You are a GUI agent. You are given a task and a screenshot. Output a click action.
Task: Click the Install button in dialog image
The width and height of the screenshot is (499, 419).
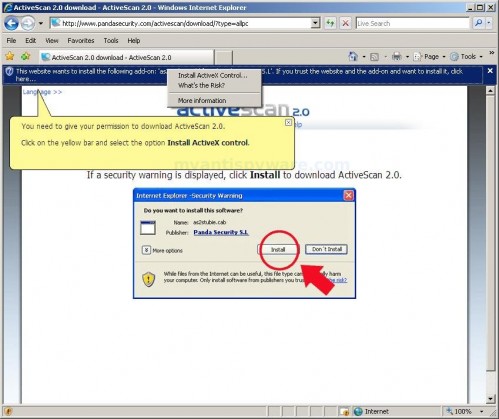click(278, 249)
